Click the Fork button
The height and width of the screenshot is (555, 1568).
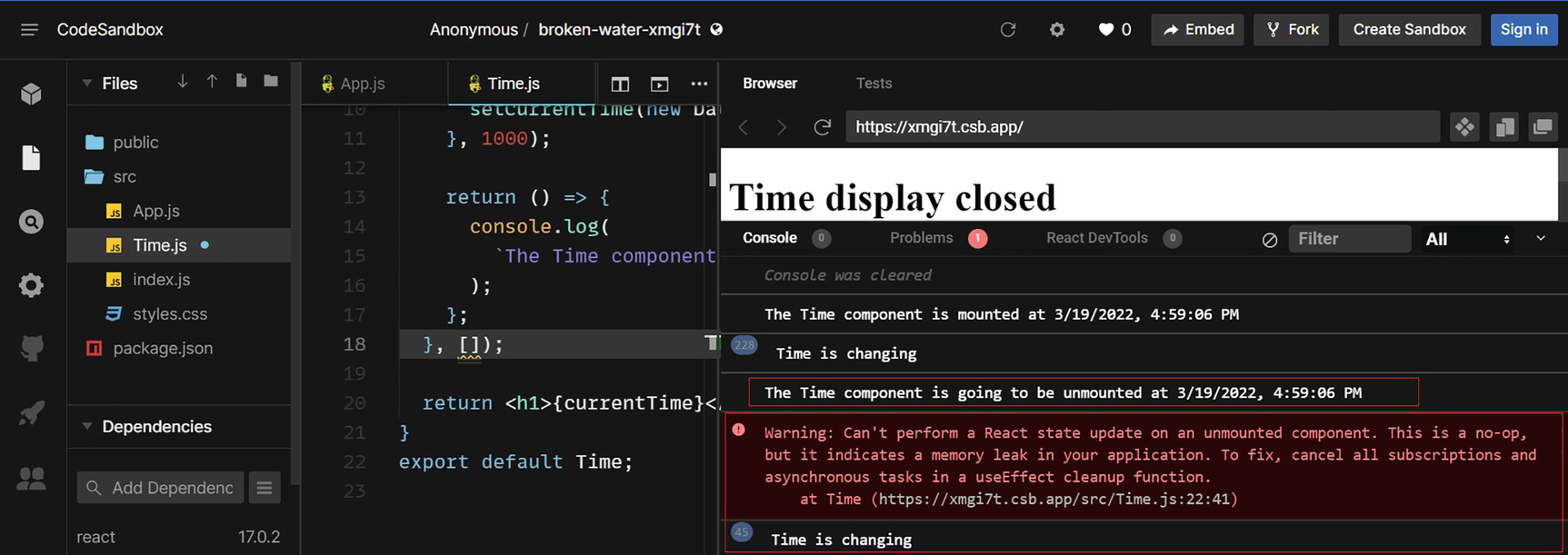[x=1292, y=30]
